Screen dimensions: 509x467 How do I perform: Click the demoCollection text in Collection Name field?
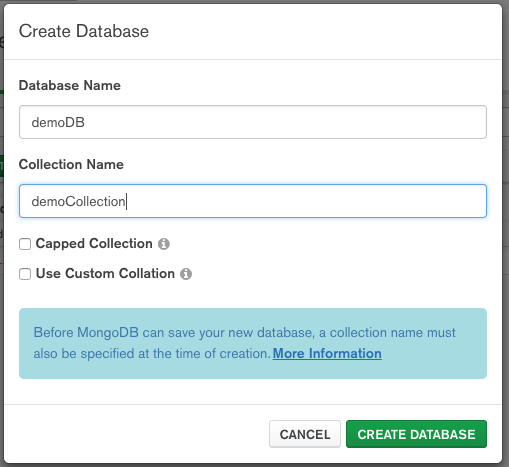coord(78,201)
